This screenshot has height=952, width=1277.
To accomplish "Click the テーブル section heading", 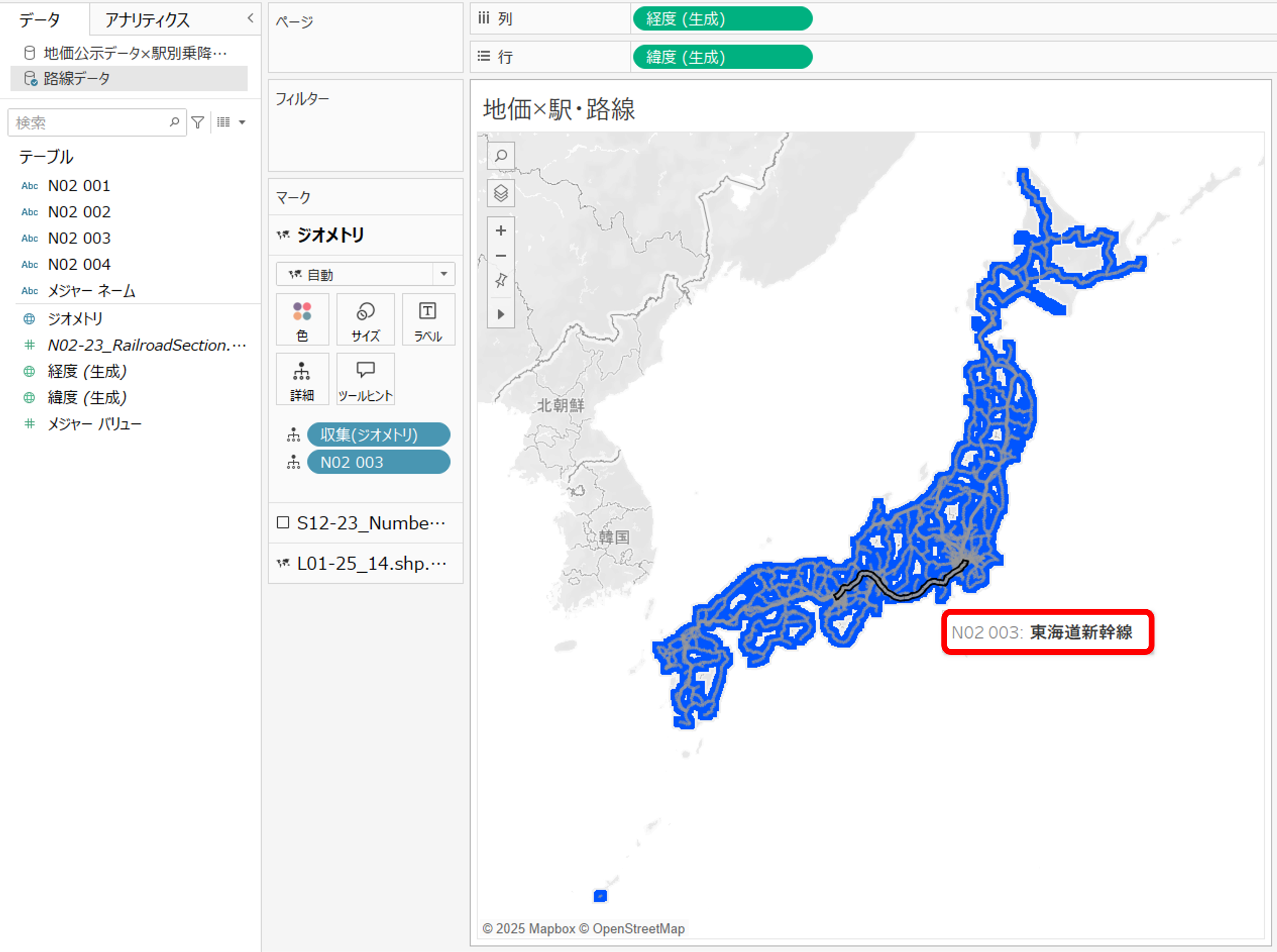I will coord(46,157).
